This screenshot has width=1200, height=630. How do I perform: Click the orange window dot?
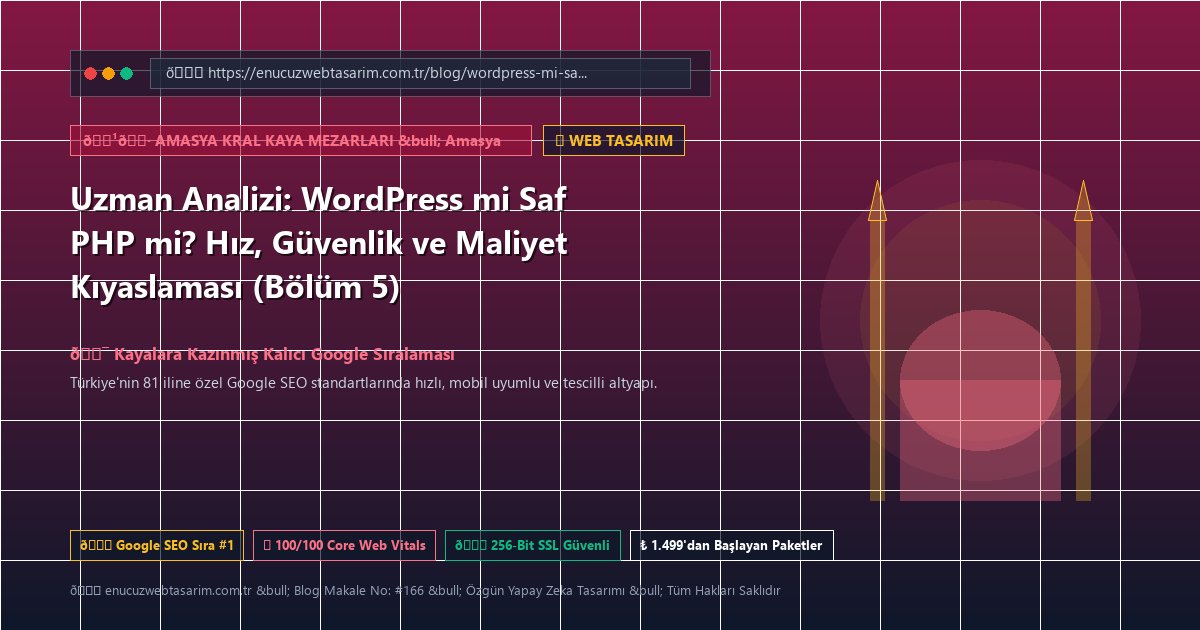[x=108, y=73]
